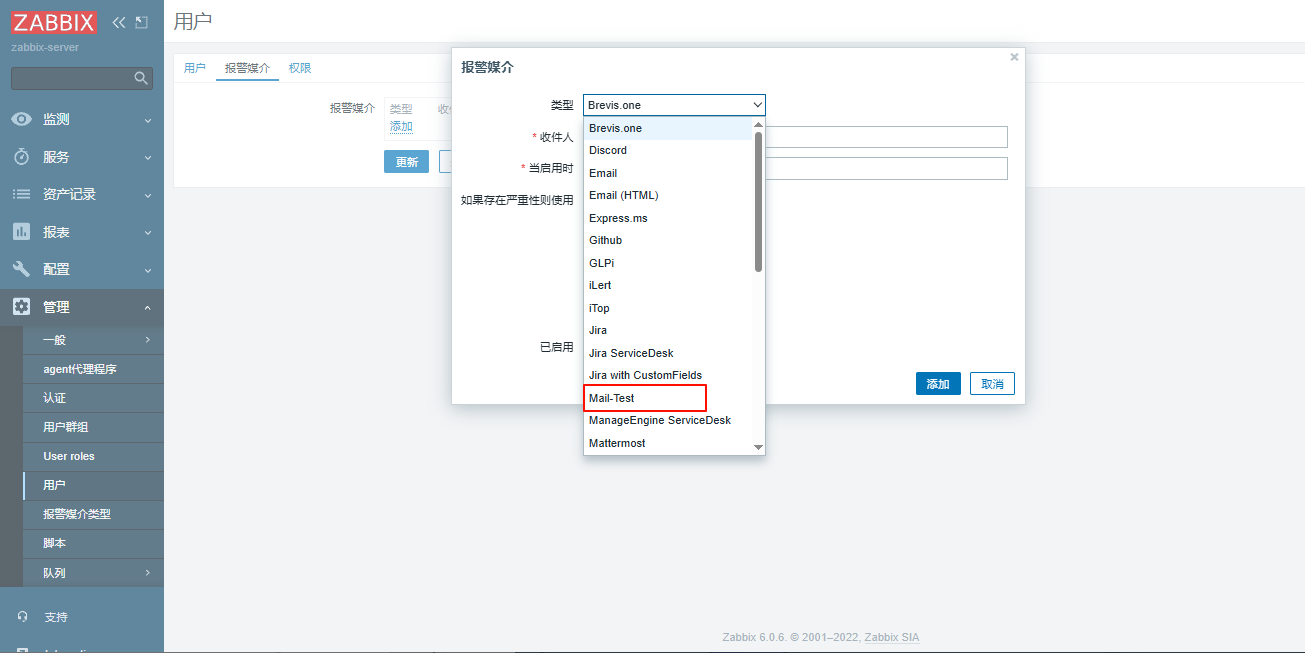1305x653 pixels.
Task: Click the search magnifier icon
Action: 141,78
